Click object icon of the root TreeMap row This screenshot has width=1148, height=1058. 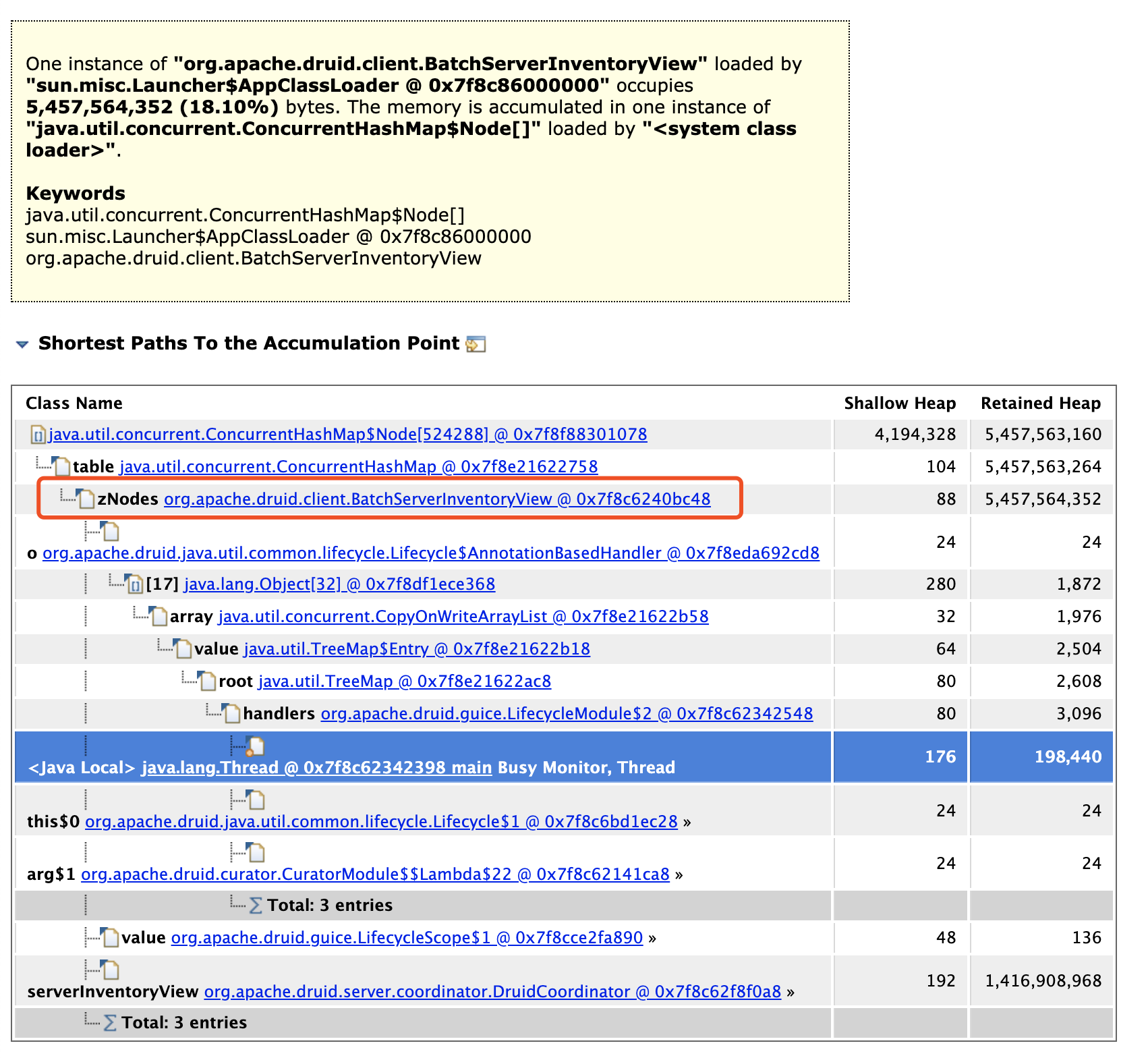point(208,681)
